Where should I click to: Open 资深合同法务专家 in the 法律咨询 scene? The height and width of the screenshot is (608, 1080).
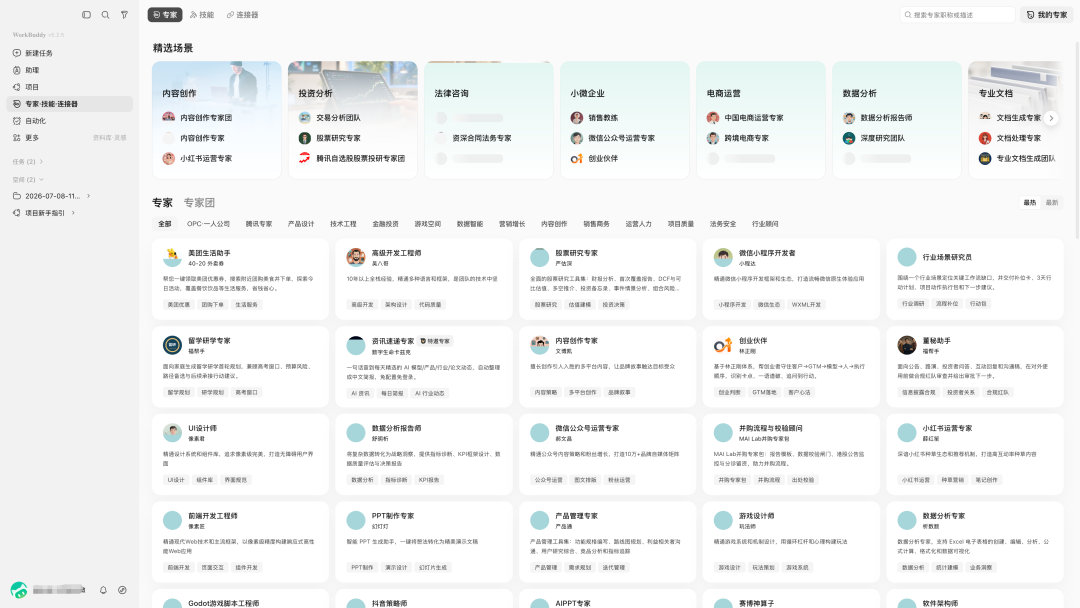coord(481,138)
